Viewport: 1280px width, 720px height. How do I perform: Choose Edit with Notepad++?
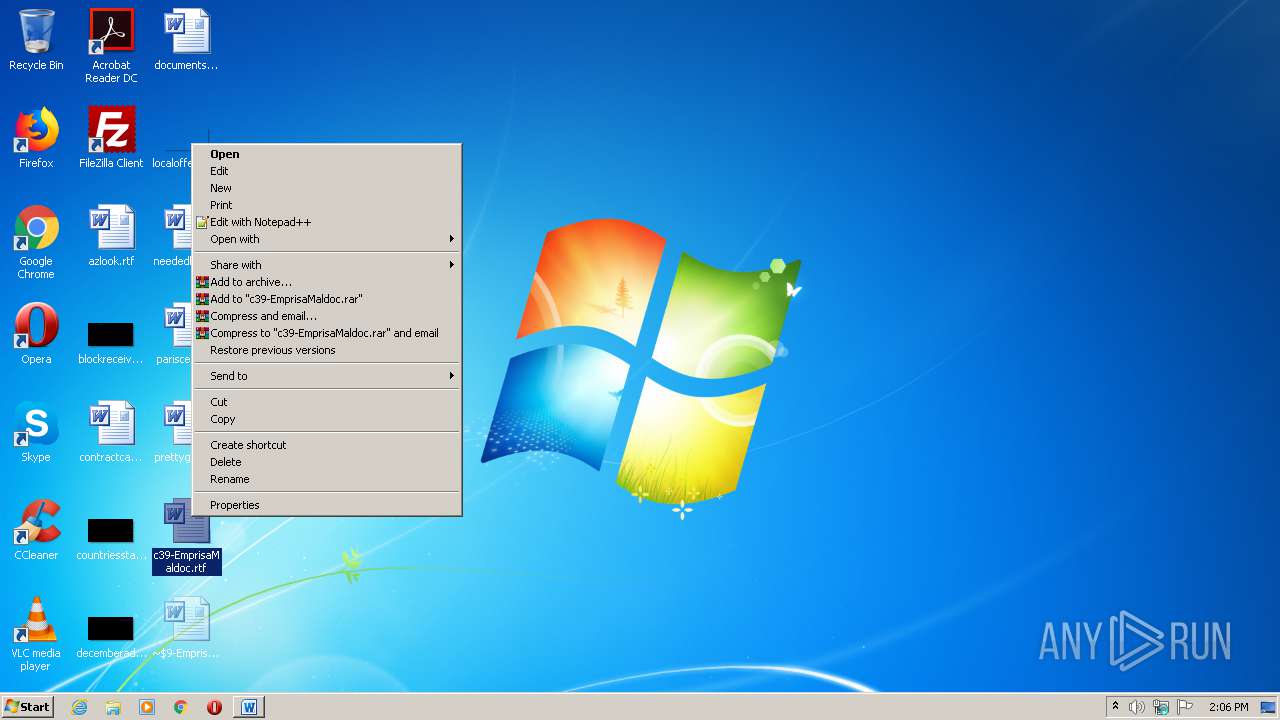coord(327,222)
